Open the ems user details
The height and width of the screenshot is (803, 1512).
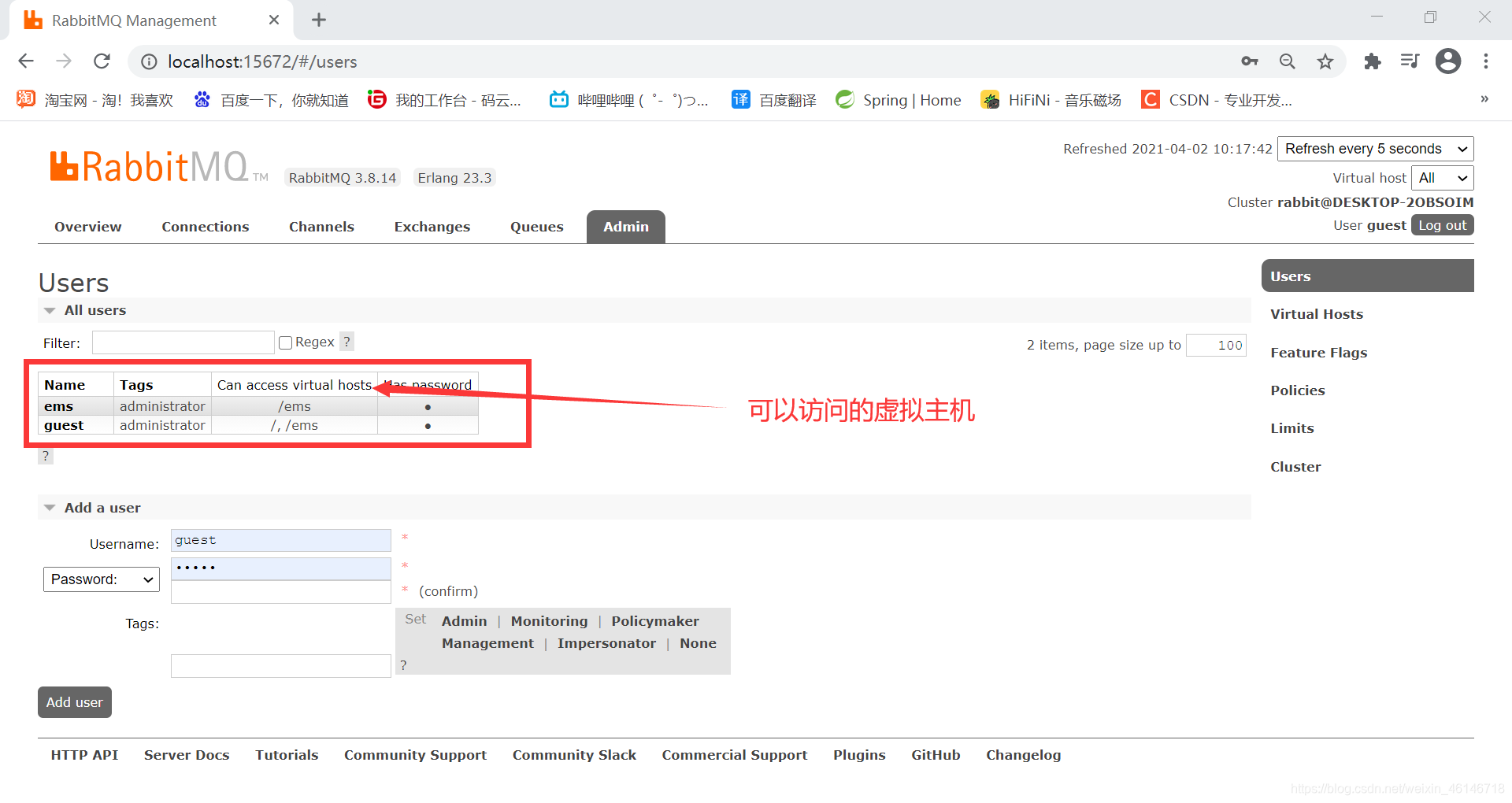click(59, 406)
